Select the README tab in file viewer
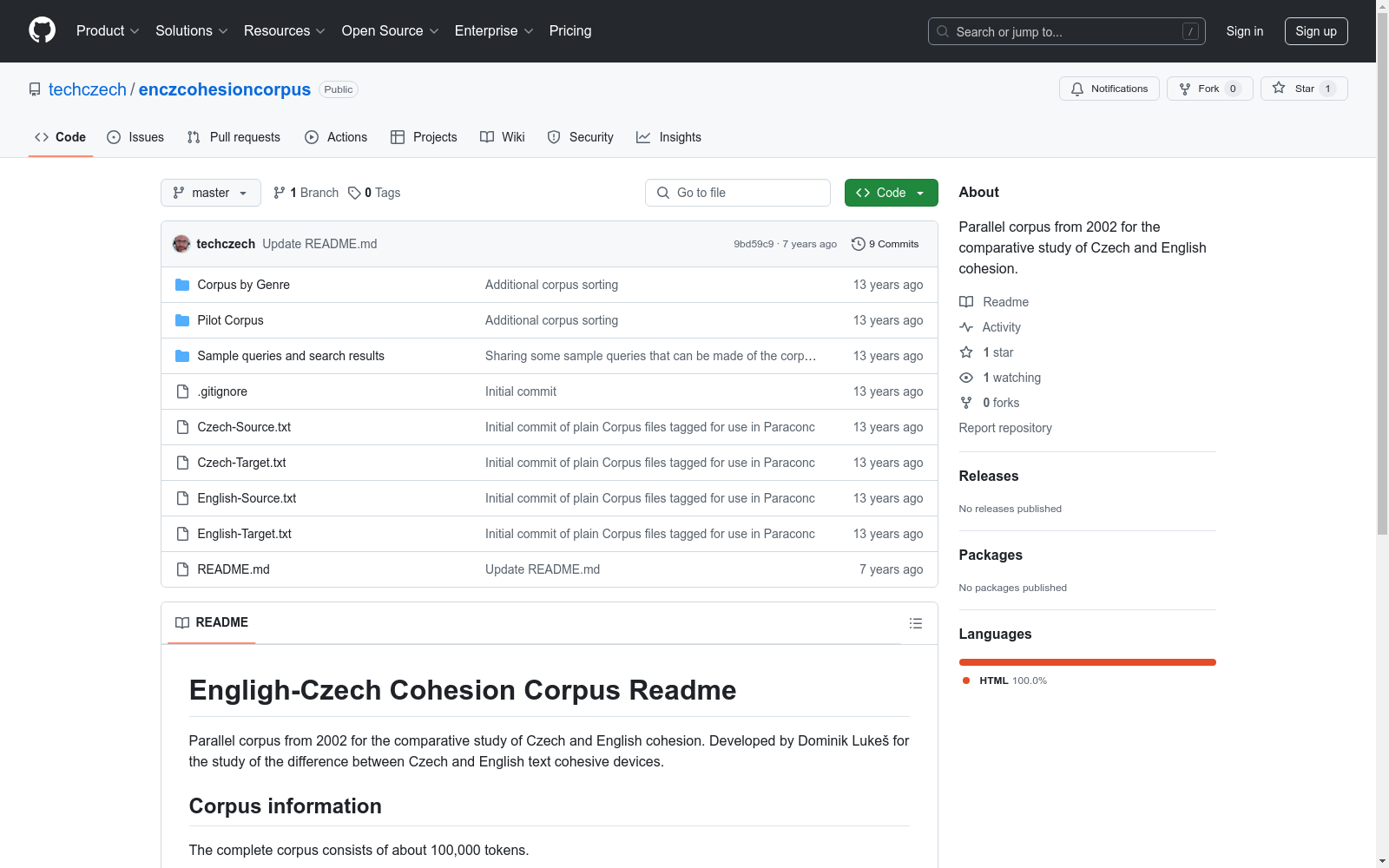Viewport: 1389px width, 868px height. pyautogui.click(x=212, y=622)
